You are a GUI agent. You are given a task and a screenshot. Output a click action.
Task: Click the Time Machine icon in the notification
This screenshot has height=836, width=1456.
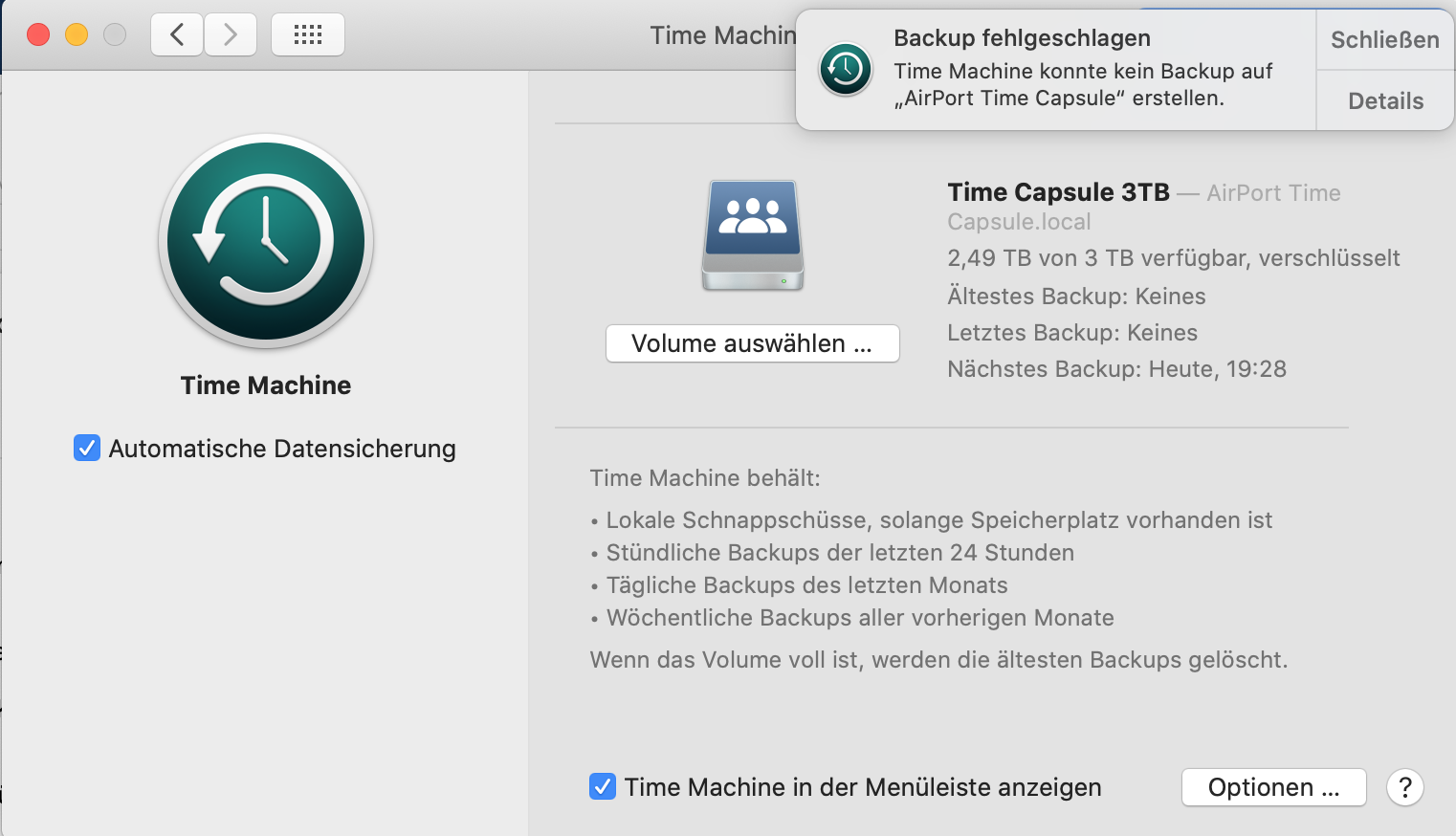pos(846,70)
